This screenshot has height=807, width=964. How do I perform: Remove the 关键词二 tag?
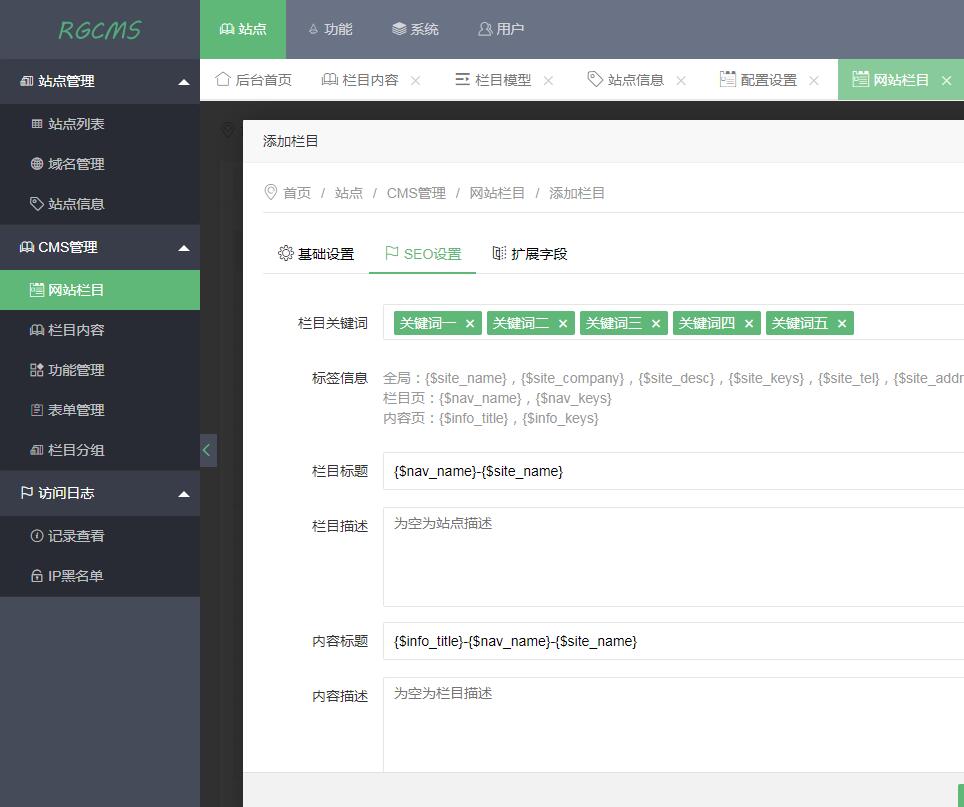(563, 323)
